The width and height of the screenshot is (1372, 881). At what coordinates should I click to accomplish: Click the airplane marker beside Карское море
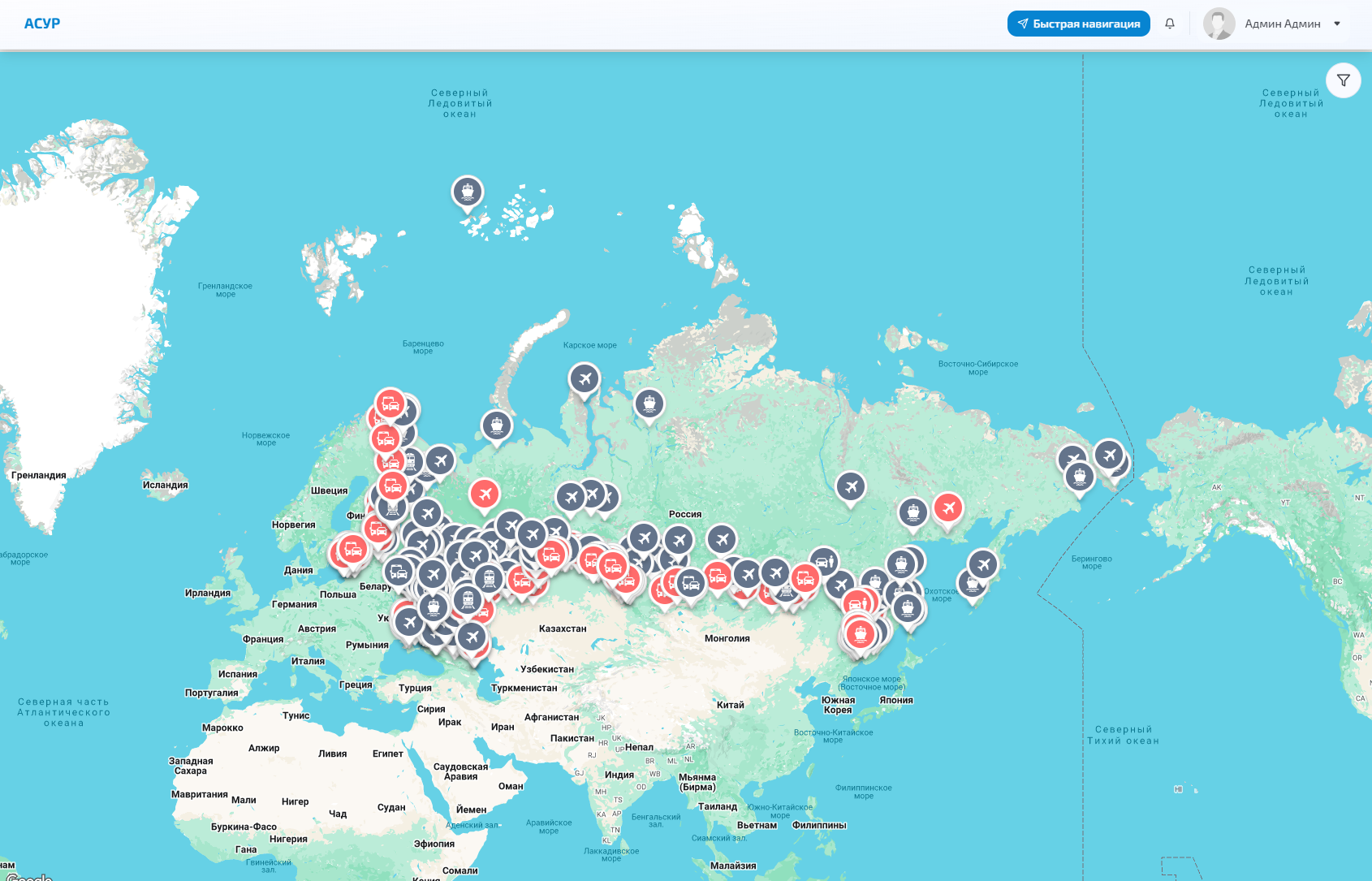[584, 378]
